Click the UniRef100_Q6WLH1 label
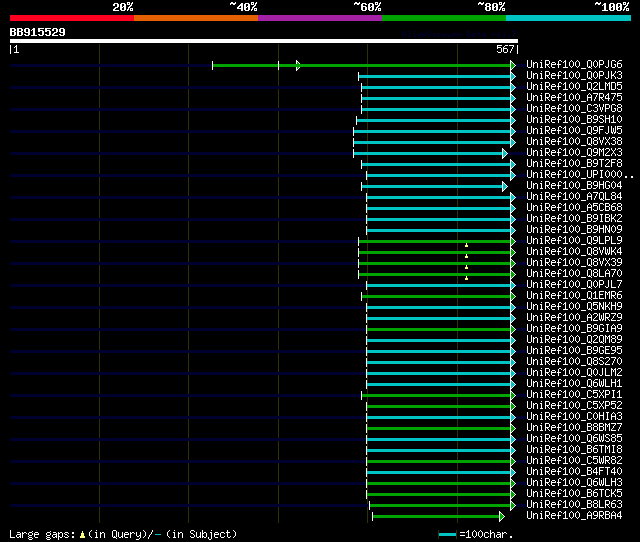The image size is (640, 542). click(574, 384)
